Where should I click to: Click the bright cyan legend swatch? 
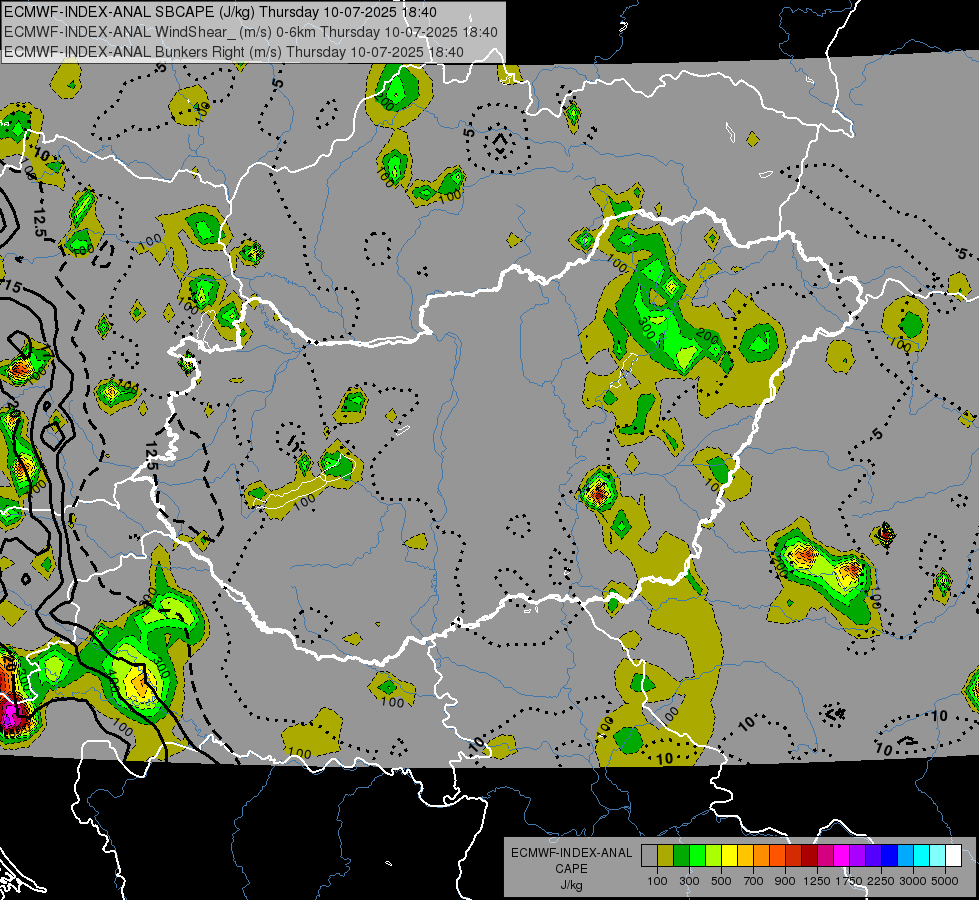point(922,856)
